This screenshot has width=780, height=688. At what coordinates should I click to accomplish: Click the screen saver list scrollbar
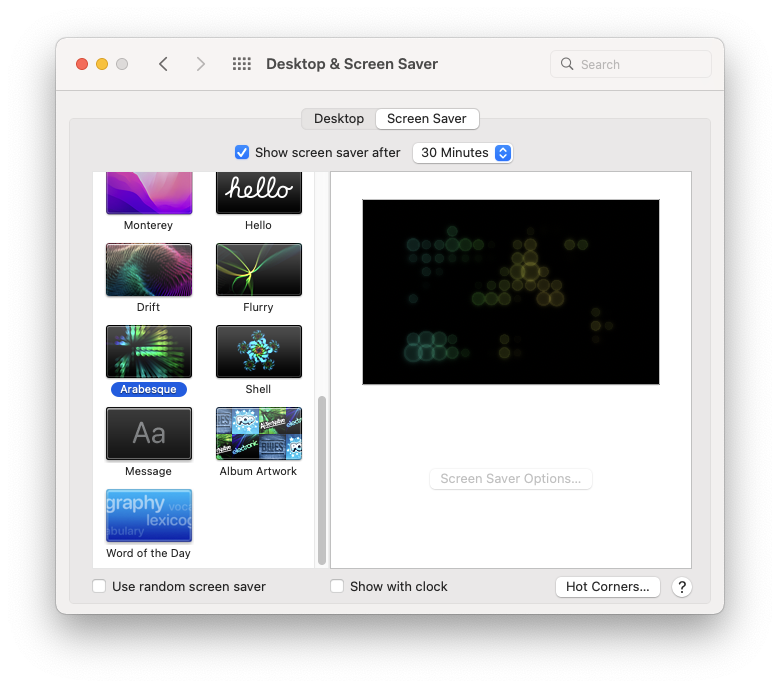click(322, 480)
